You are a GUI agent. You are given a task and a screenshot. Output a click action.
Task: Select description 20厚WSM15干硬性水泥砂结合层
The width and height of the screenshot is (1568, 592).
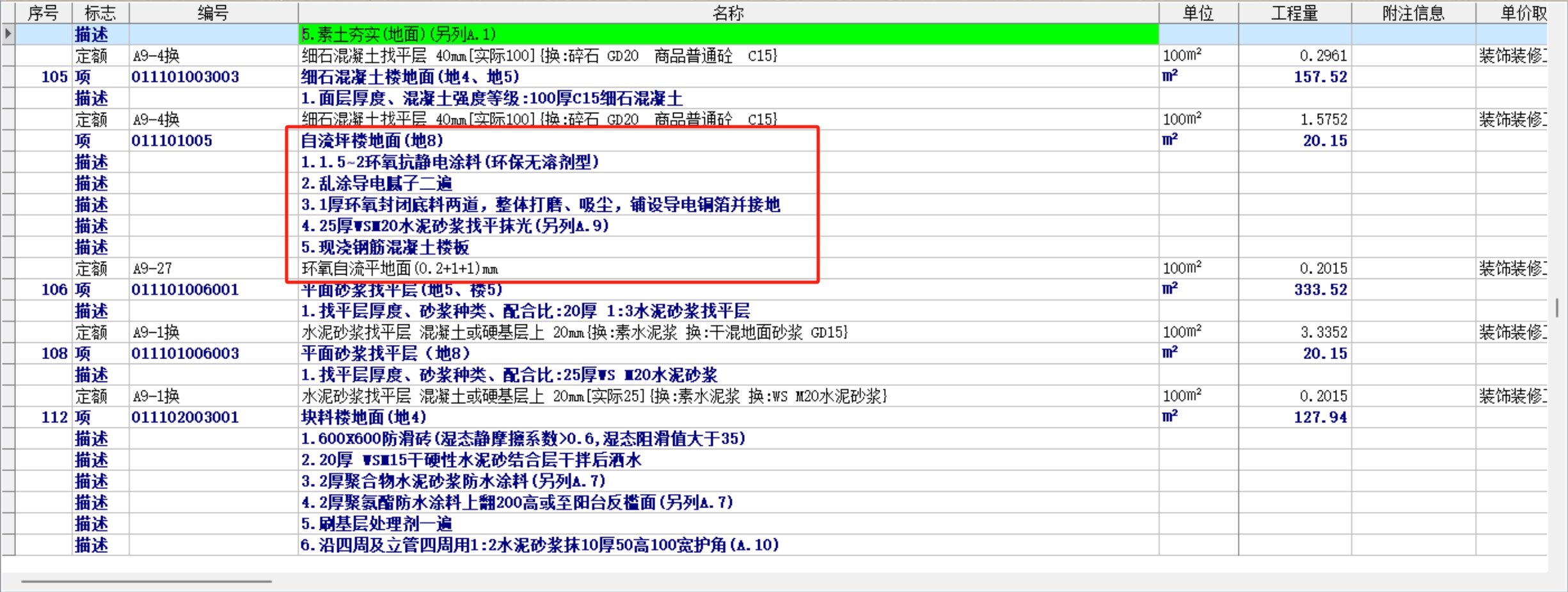[471, 460]
